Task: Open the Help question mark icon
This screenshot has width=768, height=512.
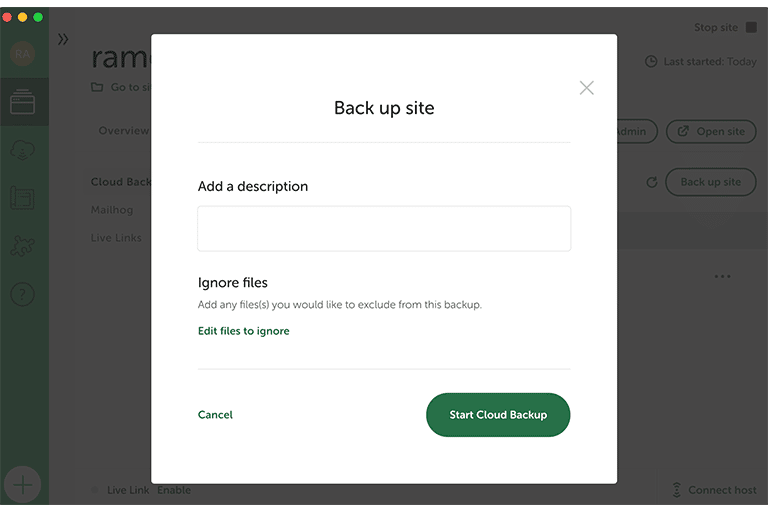Action: pos(23,294)
